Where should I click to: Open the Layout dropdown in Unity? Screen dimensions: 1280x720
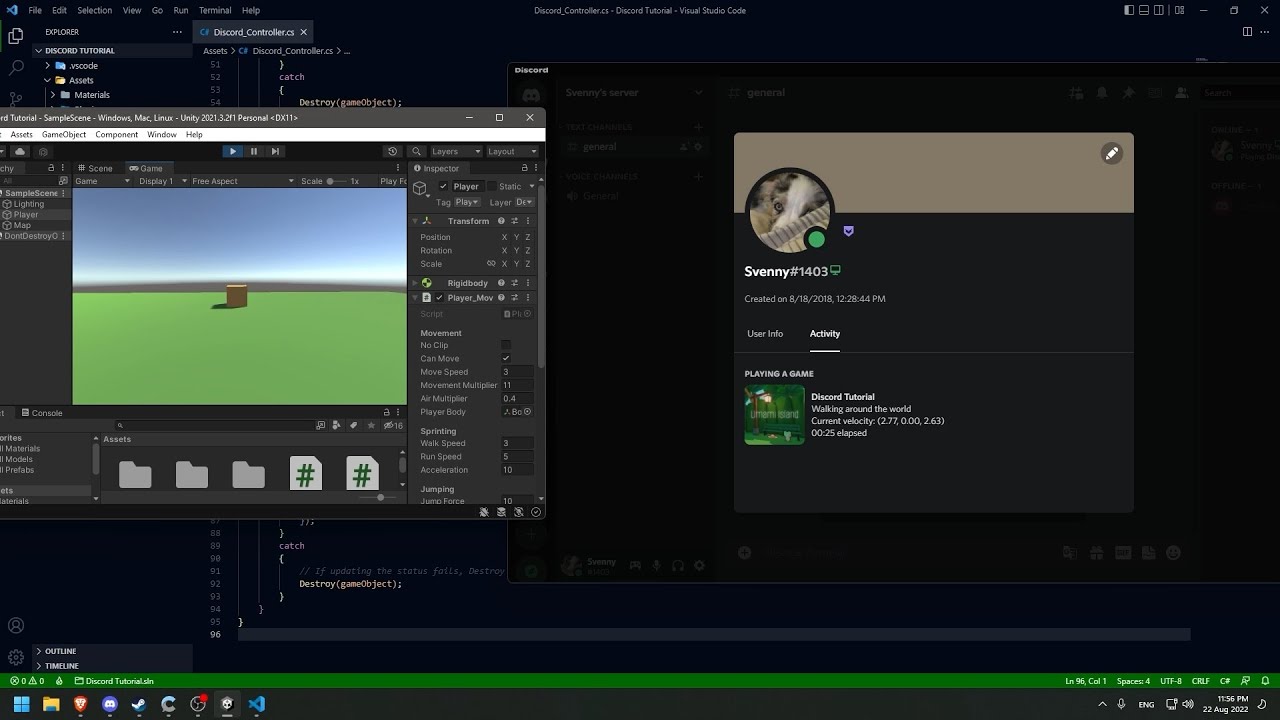pos(512,151)
